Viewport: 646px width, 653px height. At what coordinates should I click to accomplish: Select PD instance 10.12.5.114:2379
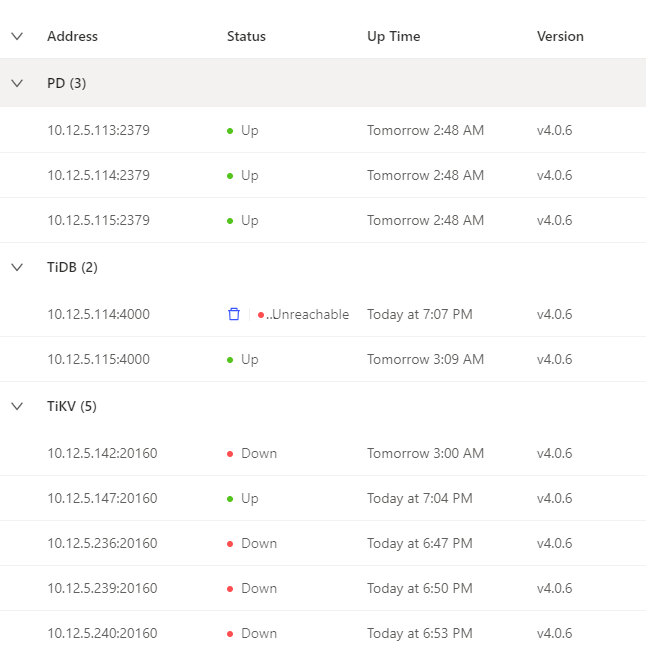98,175
